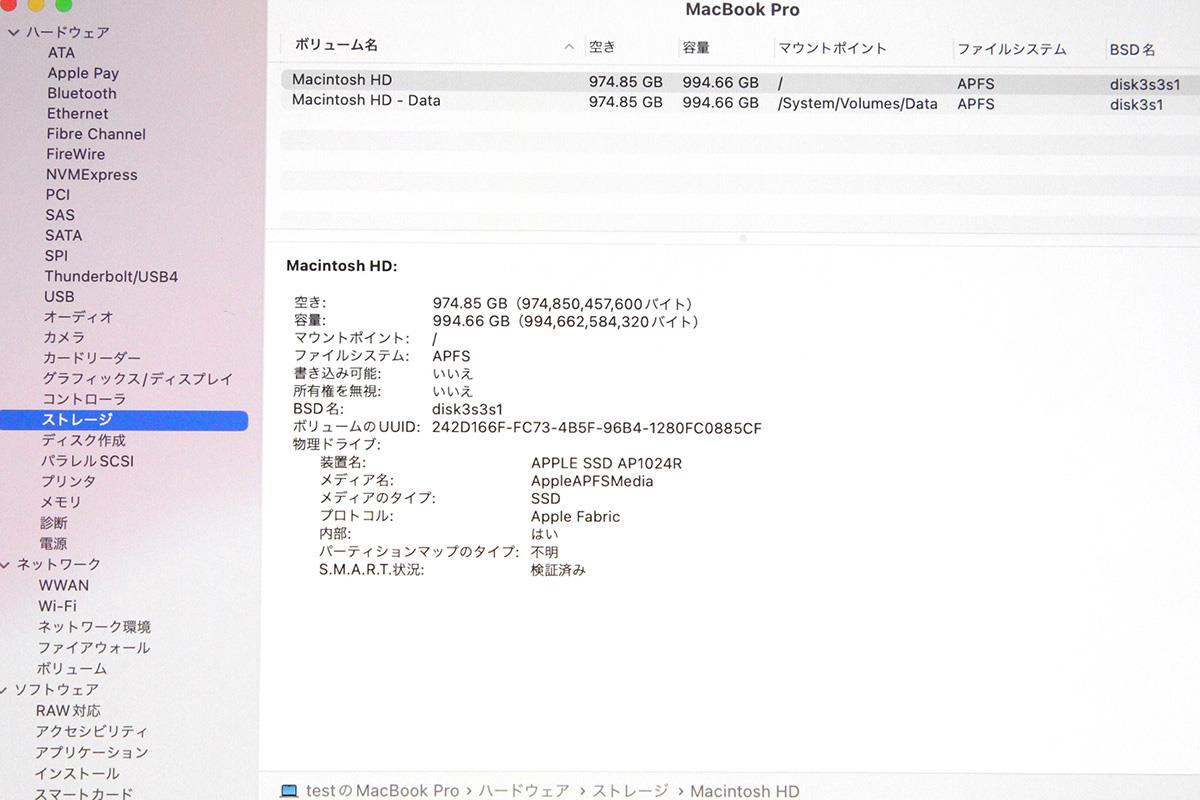Select SPI in the sidebar

point(56,256)
